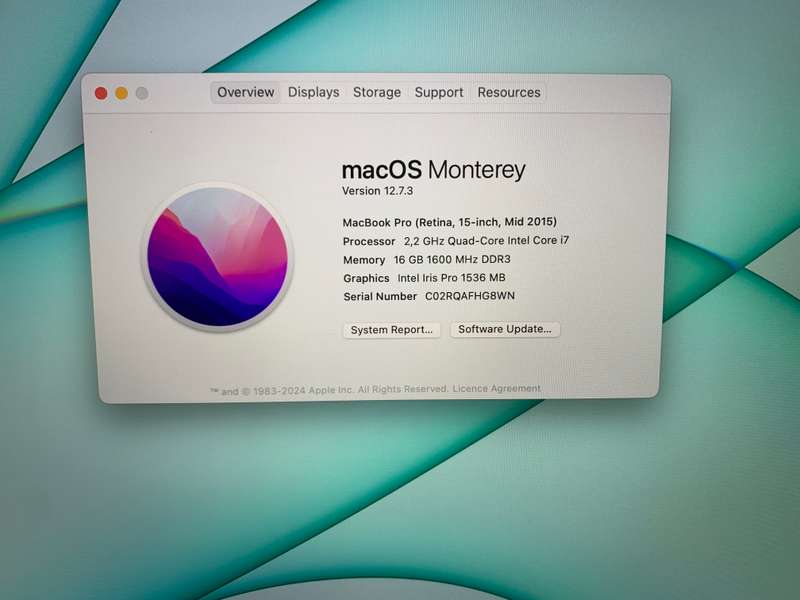Click the MacBook Pro (Retina, 15-inch, Mid 2015) text

(449, 222)
